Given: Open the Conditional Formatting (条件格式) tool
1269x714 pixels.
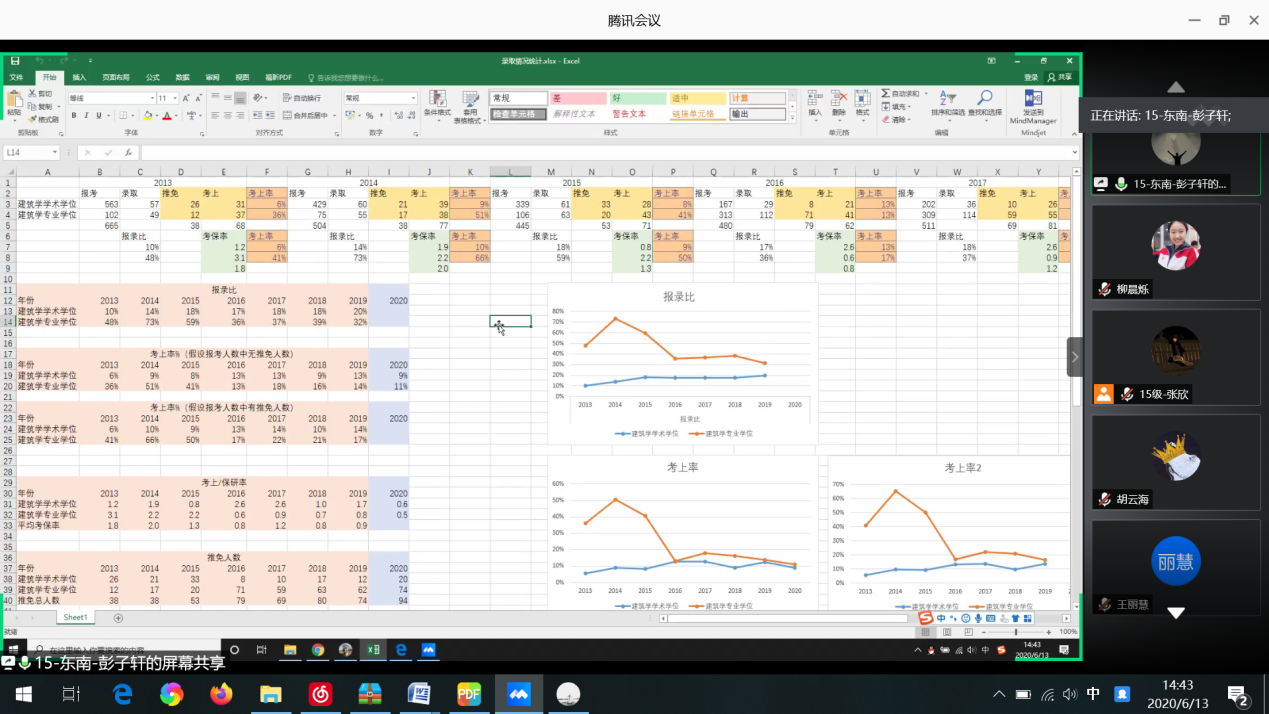Looking at the screenshot, I should [x=437, y=104].
